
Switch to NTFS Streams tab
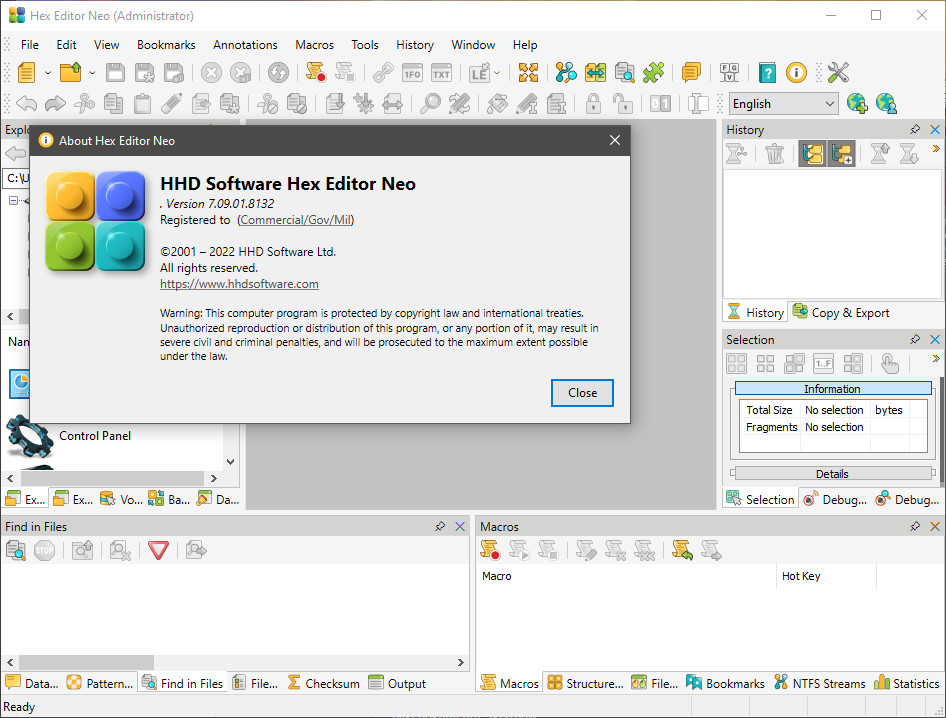coord(820,684)
